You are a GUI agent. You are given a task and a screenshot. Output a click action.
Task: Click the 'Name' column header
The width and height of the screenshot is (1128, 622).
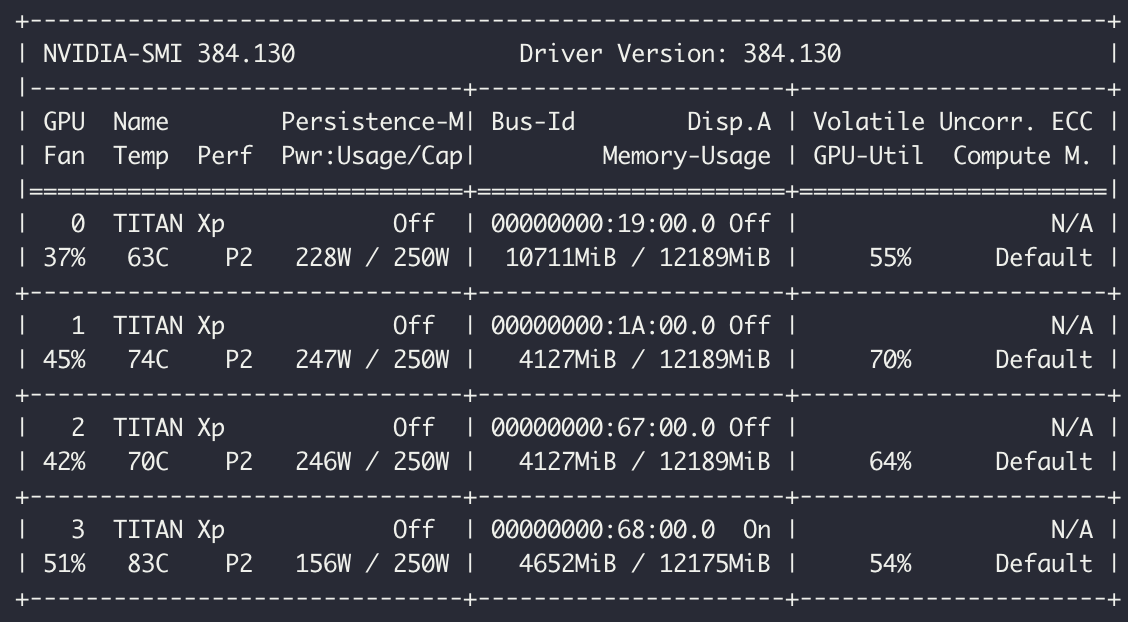pos(141,122)
